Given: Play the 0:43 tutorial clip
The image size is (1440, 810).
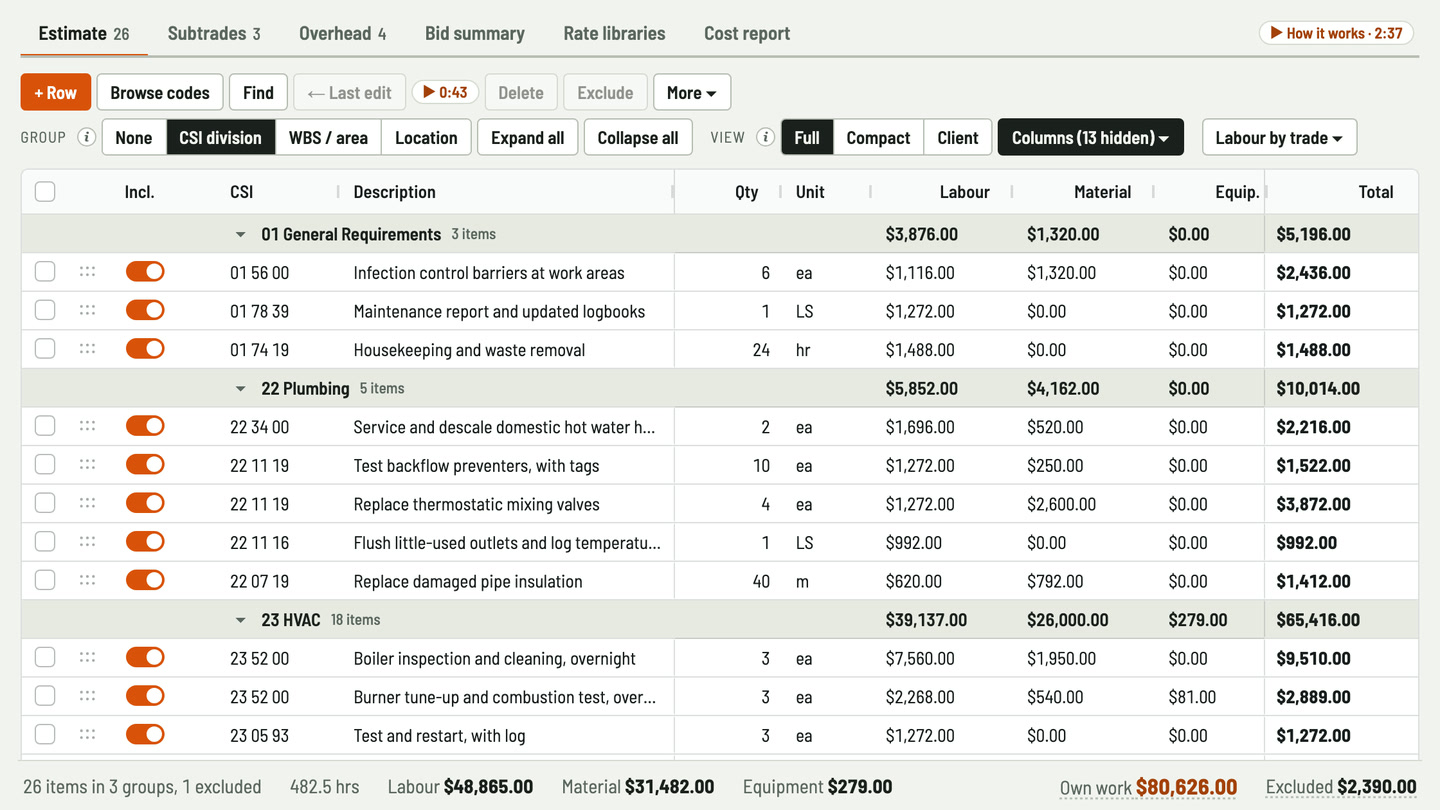Looking at the screenshot, I should click(x=445, y=93).
